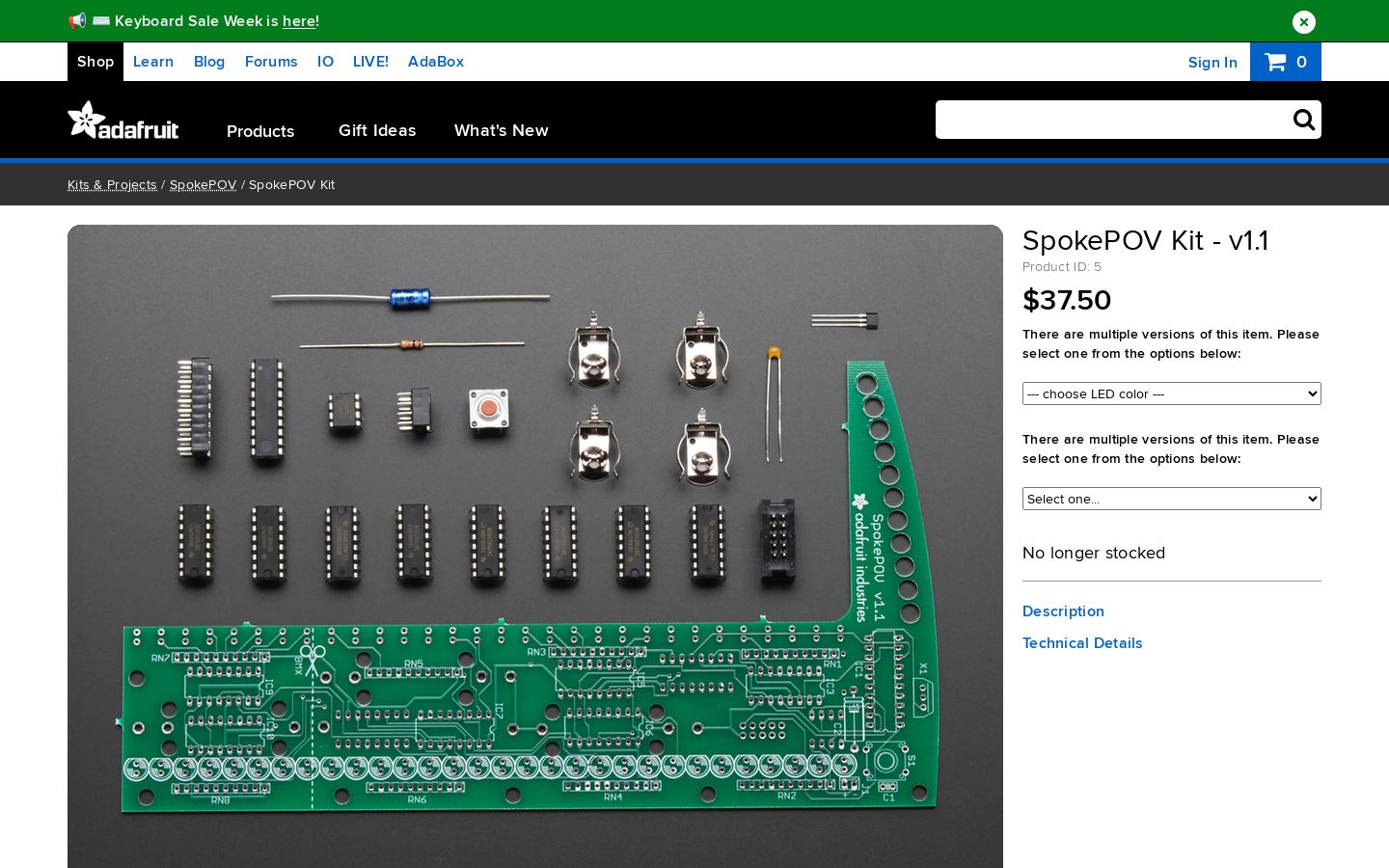The height and width of the screenshot is (868, 1389).
Task: Go to Kits & Projects breadcrumb
Action: [x=112, y=185]
